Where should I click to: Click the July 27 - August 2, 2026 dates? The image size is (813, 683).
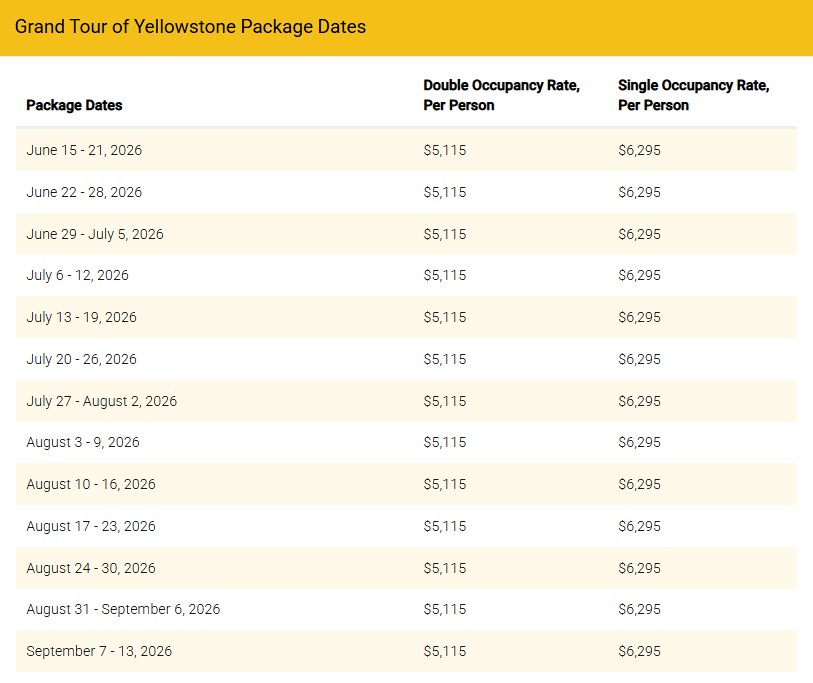click(101, 401)
